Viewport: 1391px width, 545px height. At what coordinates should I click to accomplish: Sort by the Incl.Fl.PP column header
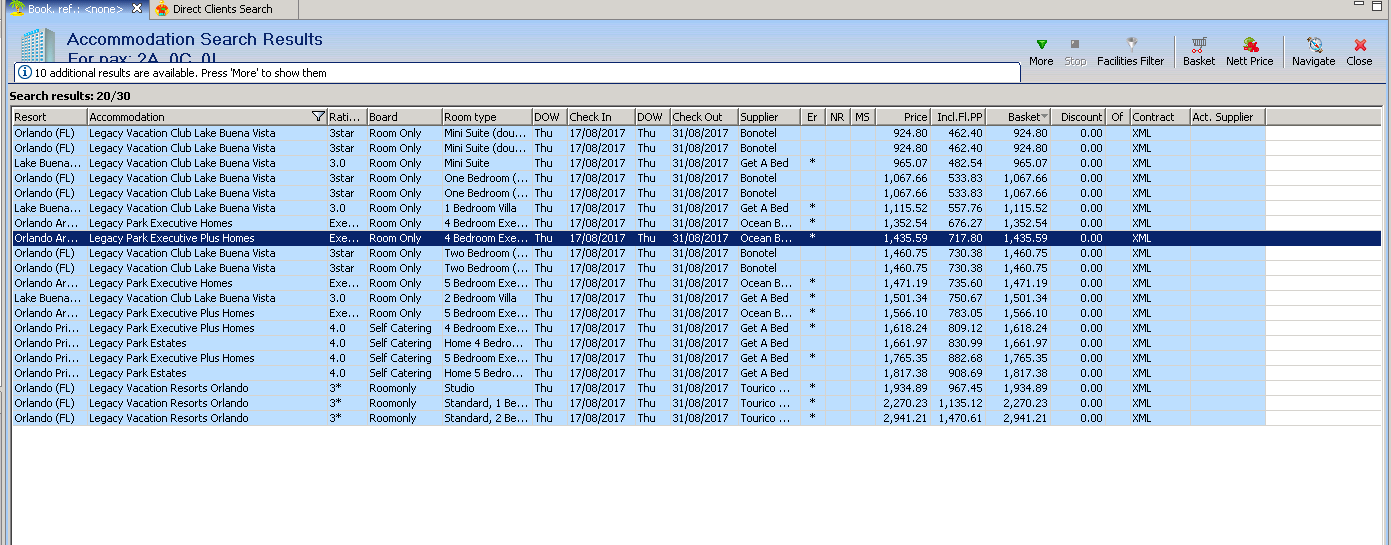pos(959,117)
